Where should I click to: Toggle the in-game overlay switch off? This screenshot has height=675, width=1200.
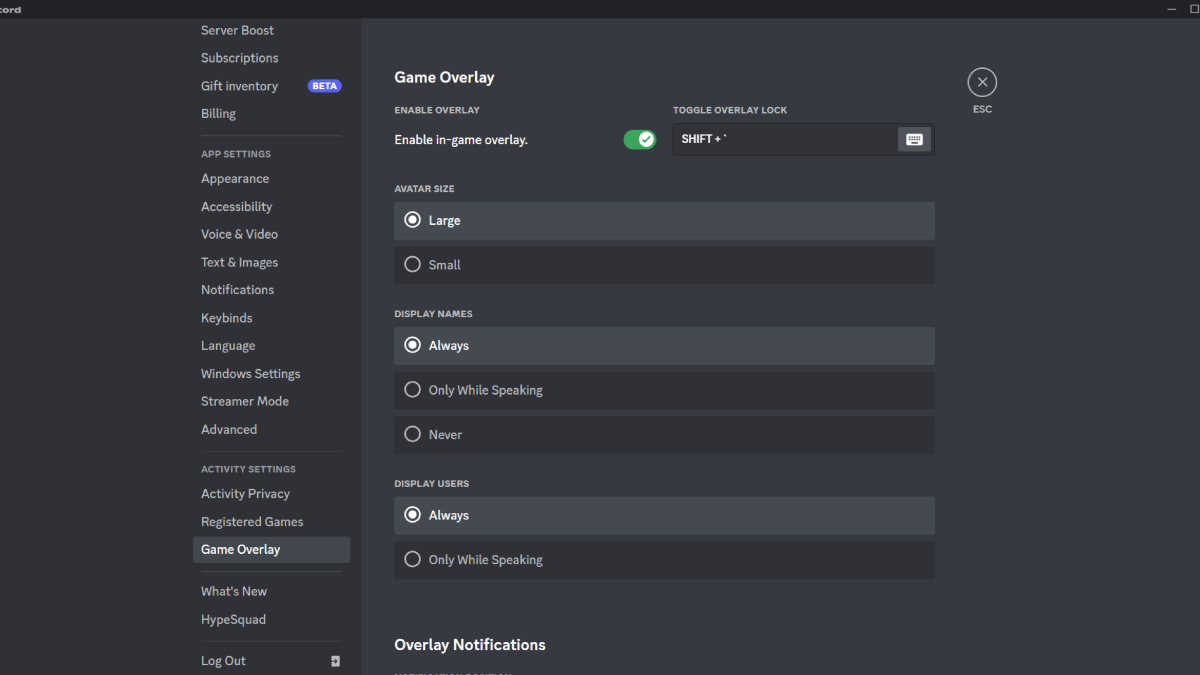[x=640, y=139]
